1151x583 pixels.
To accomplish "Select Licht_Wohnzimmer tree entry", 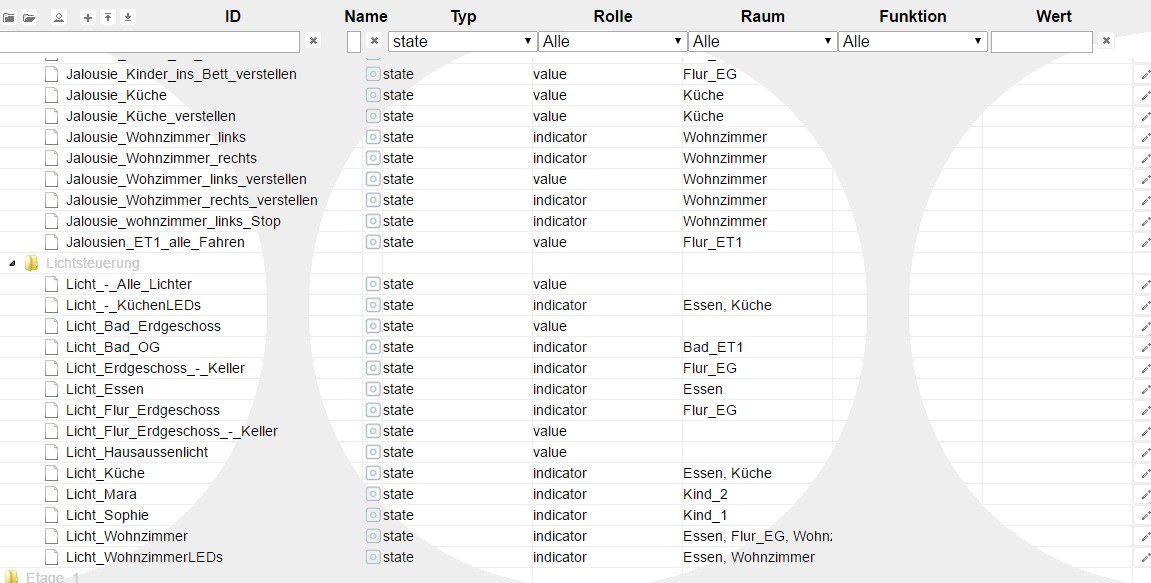I will [x=126, y=536].
